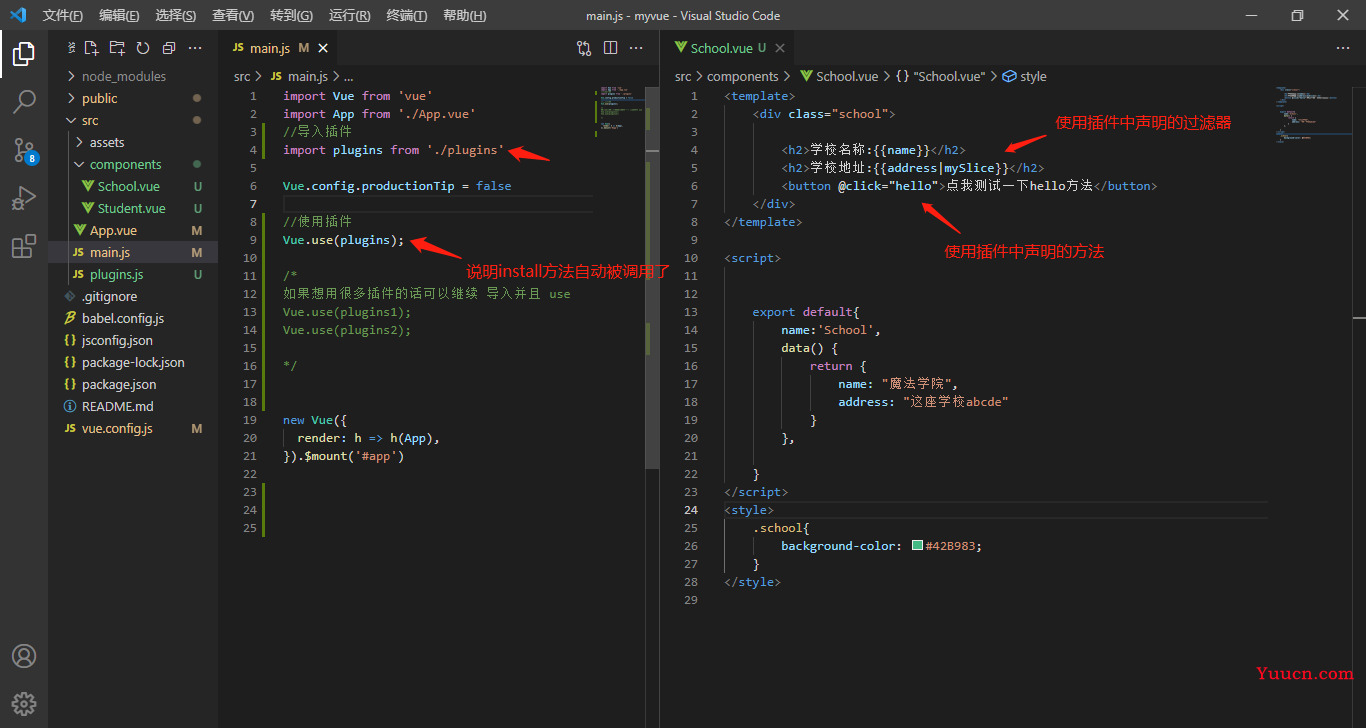Open the Manage gear settings icon
The width and height of the screenshot is (1366, 728).
click(x=24, y=703)
